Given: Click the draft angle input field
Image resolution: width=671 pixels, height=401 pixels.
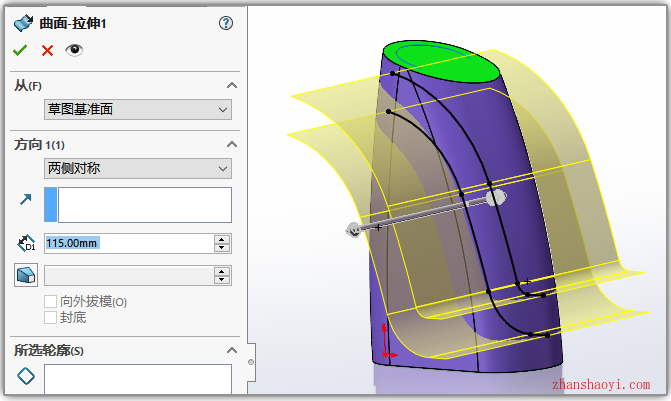Looking at the screenshot, I should 129,276.
